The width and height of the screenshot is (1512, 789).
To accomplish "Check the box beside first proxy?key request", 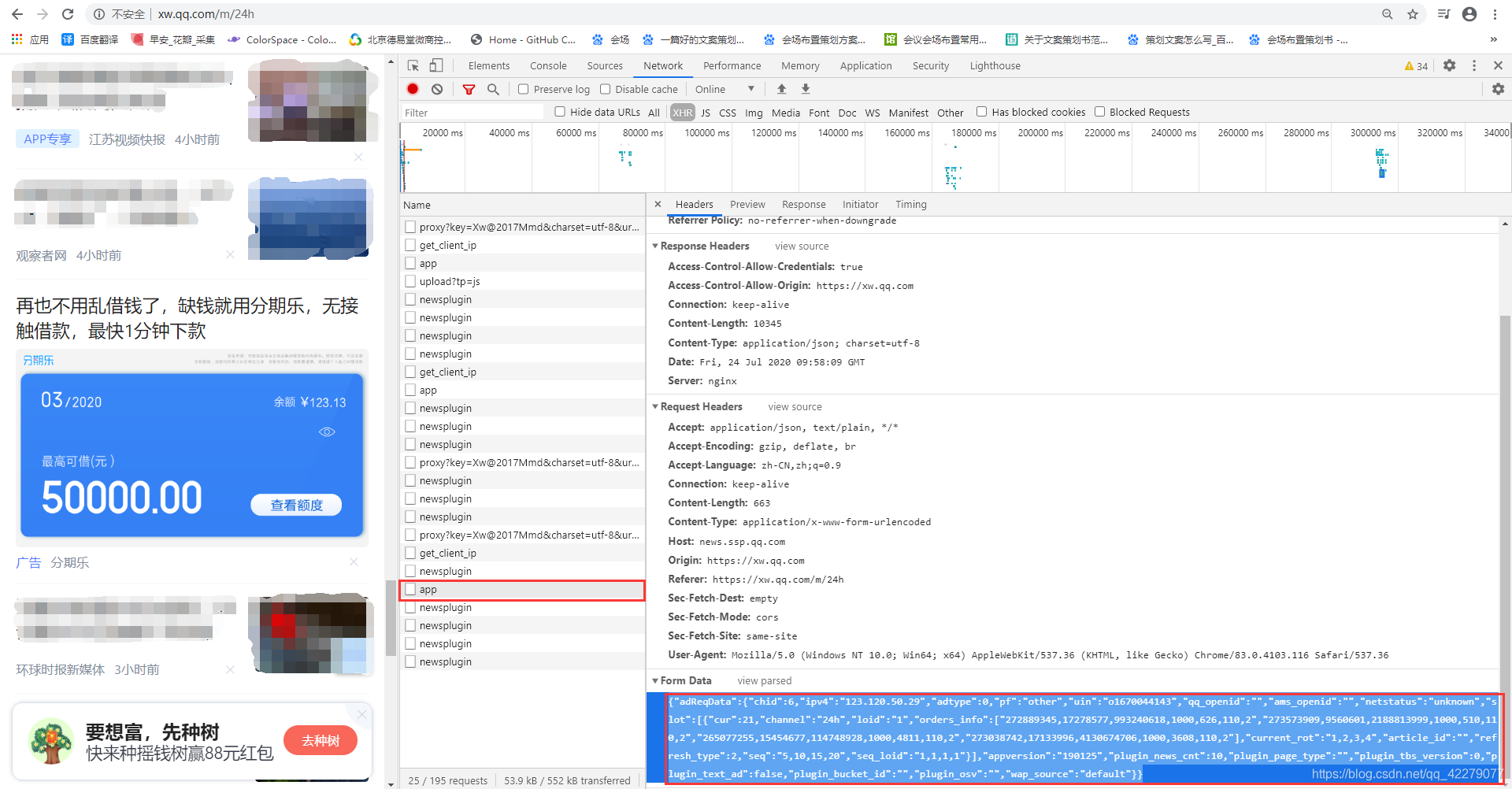I will click(410, 227).
